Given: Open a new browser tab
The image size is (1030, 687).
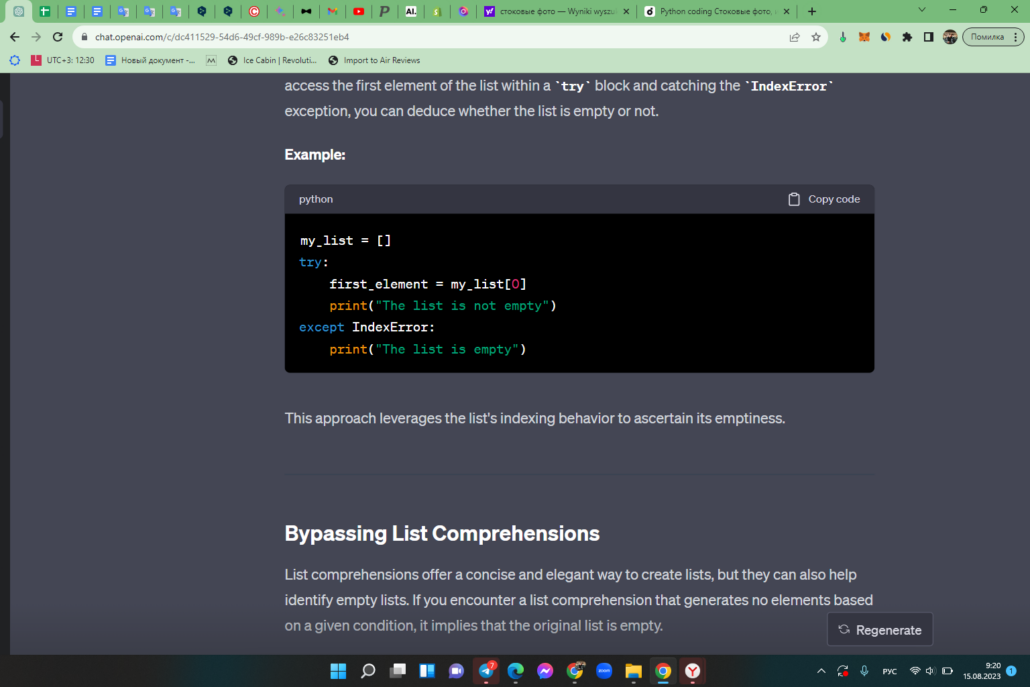Looking at the screenshot, I should (812, 11).
